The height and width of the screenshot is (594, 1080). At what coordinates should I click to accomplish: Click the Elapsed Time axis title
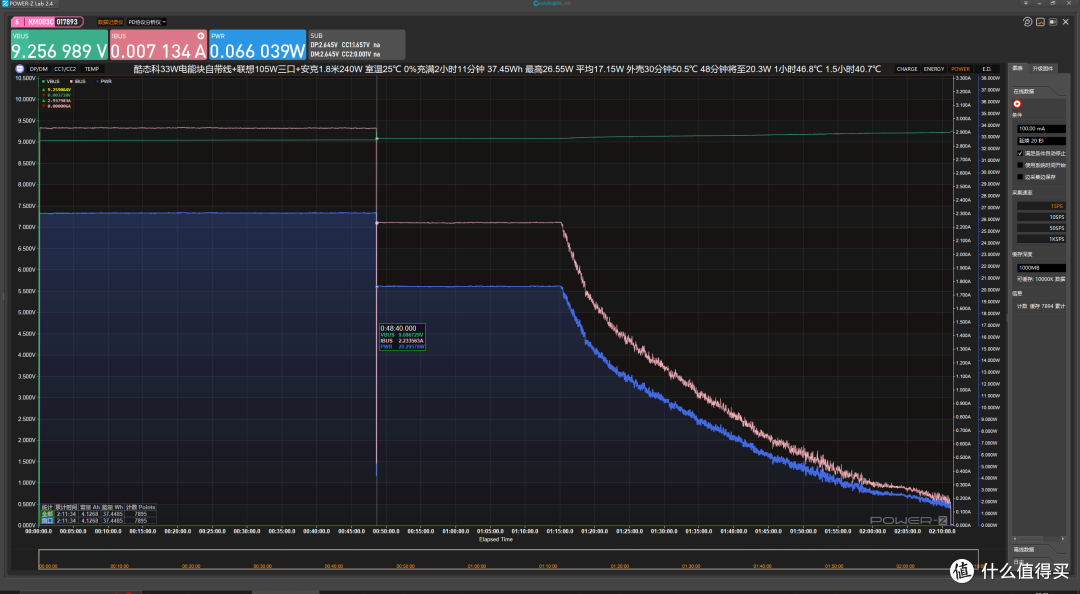click(496, 540)
